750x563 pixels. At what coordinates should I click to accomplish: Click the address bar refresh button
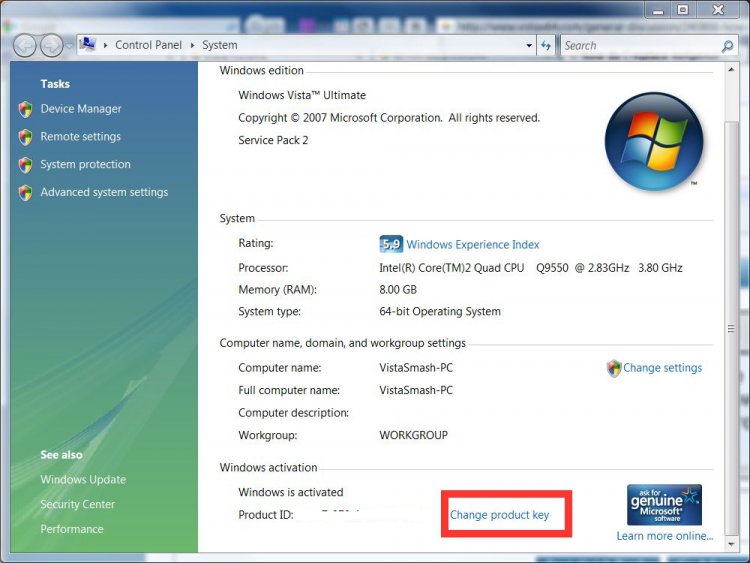[x=546, y=45]
